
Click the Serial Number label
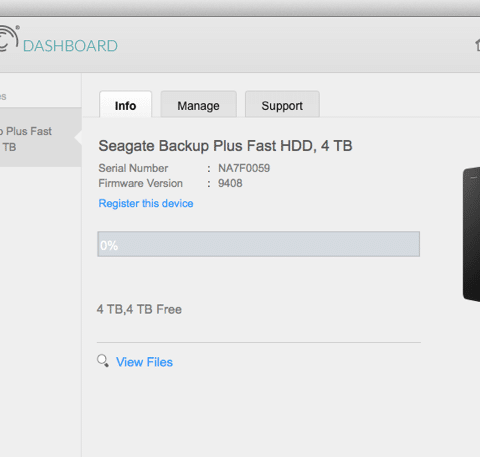coord(133,168)
